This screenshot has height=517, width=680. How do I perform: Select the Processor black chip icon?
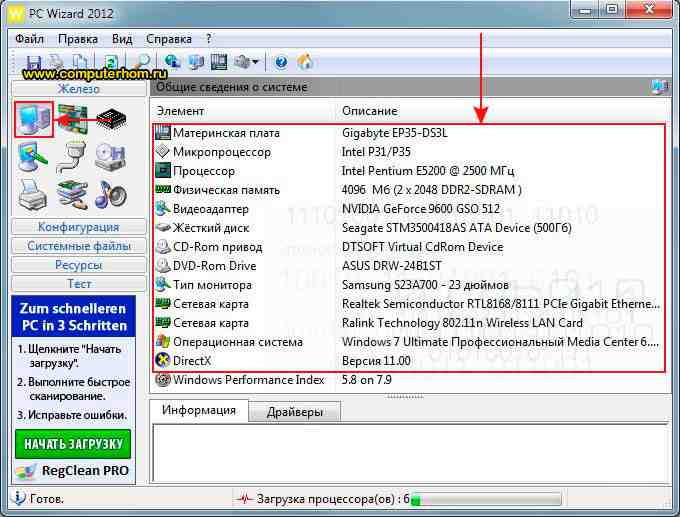(x=111, y=119)
